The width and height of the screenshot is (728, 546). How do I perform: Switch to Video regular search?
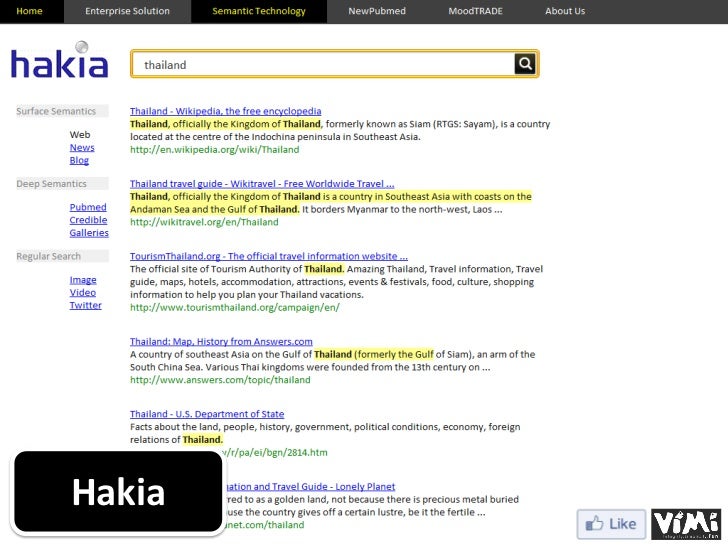[x=83, y=292]
